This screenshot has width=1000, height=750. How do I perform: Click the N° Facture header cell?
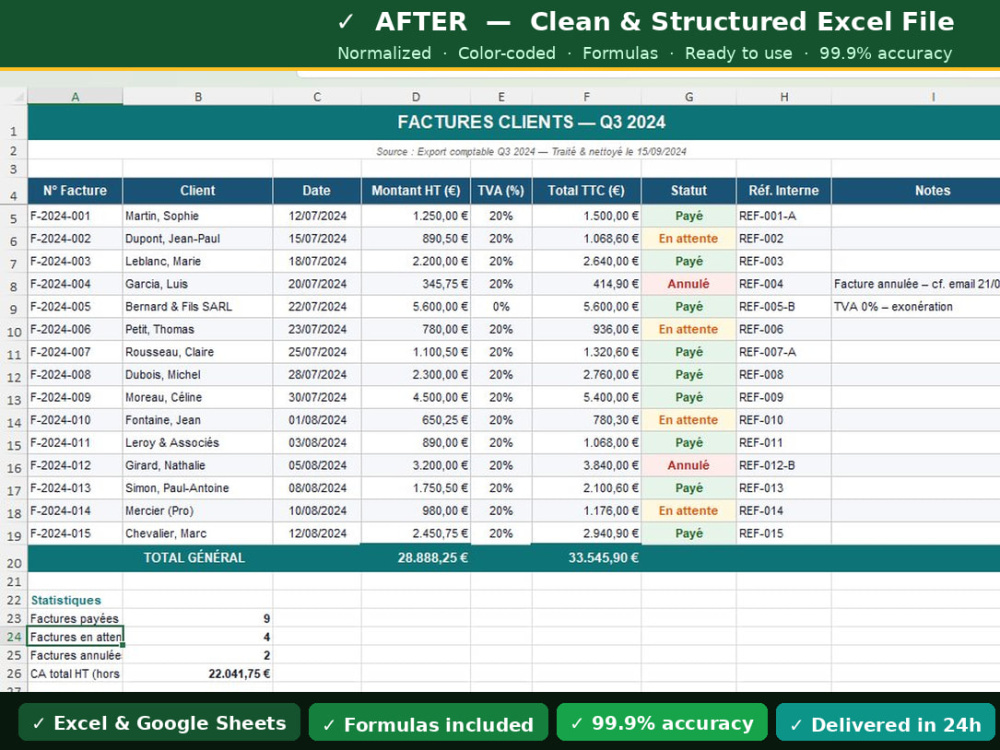pos(75,191)
